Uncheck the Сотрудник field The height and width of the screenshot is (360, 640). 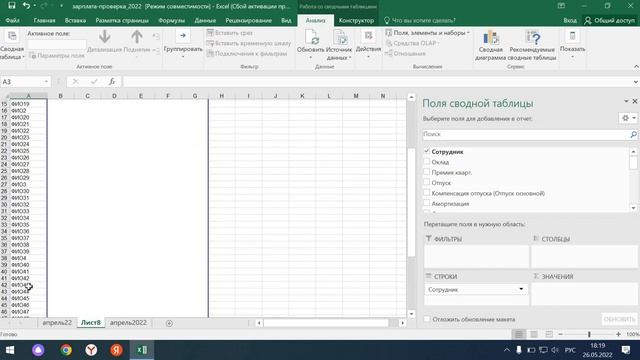(427, 151)
